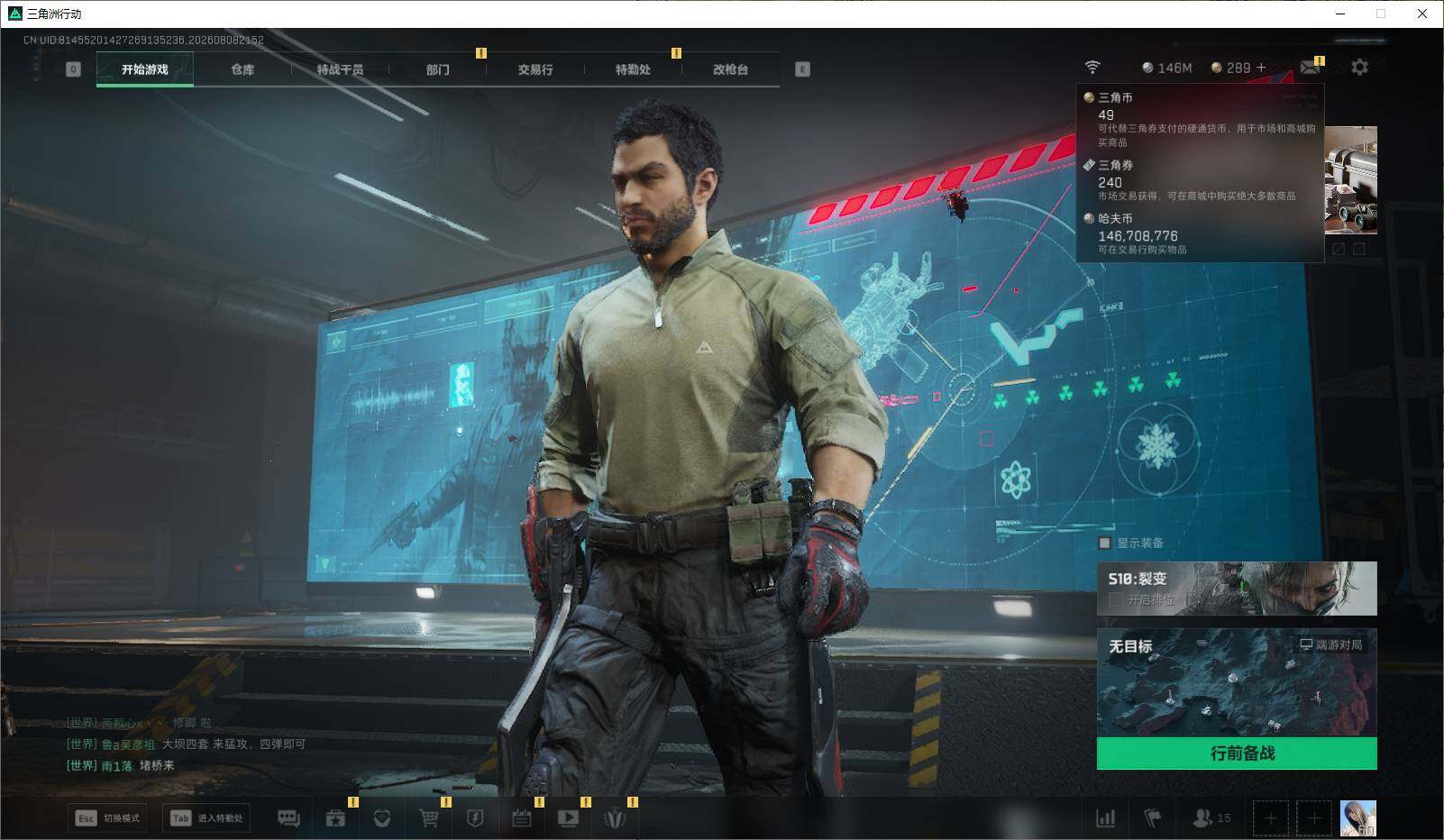Open the 交易行 tab

(x=535, y=69)
